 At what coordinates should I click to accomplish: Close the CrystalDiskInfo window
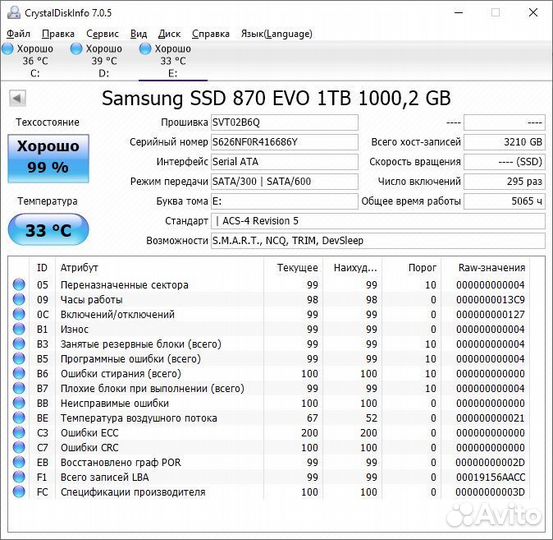533,12
